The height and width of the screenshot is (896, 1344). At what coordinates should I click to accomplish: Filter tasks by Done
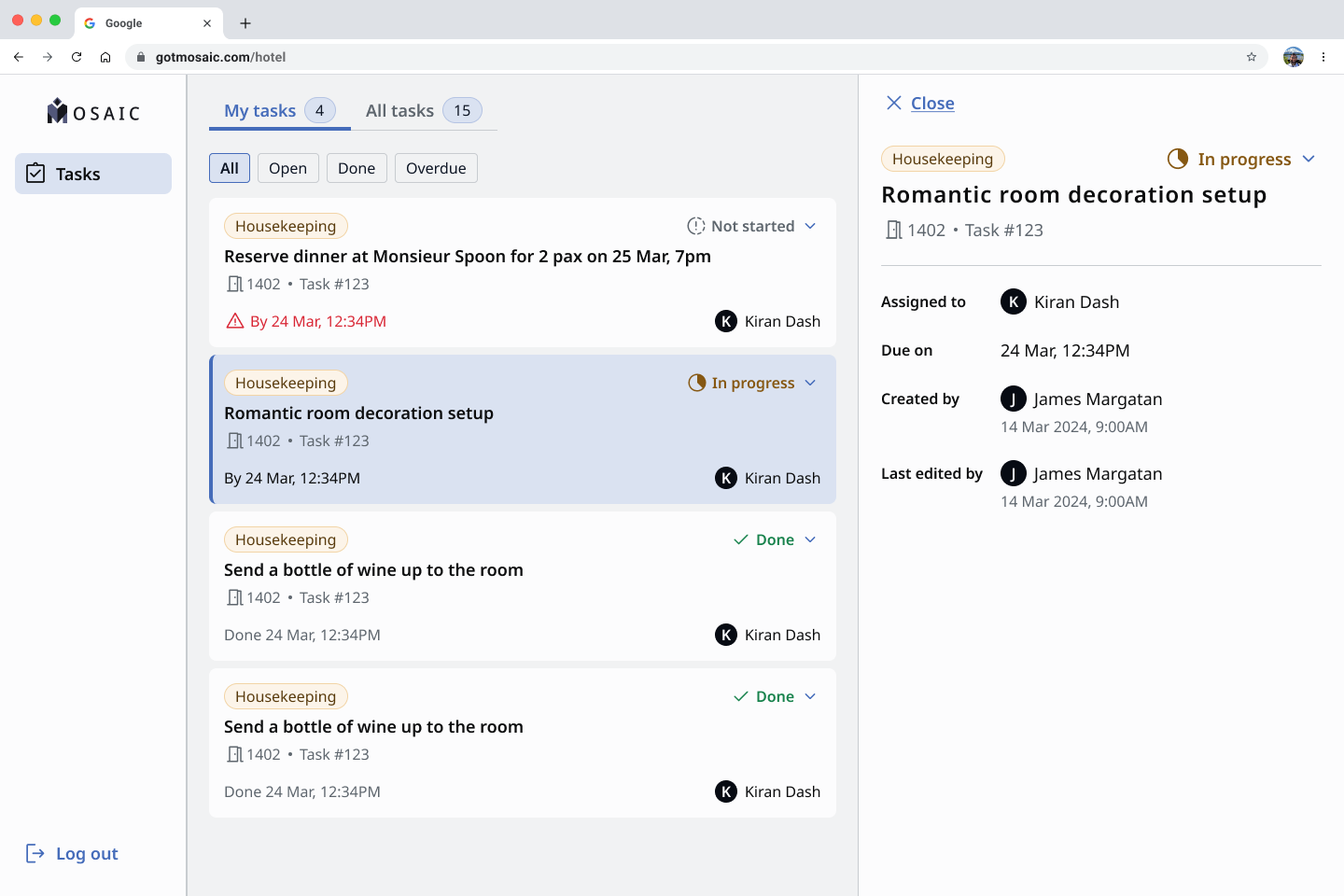[357, 168]
